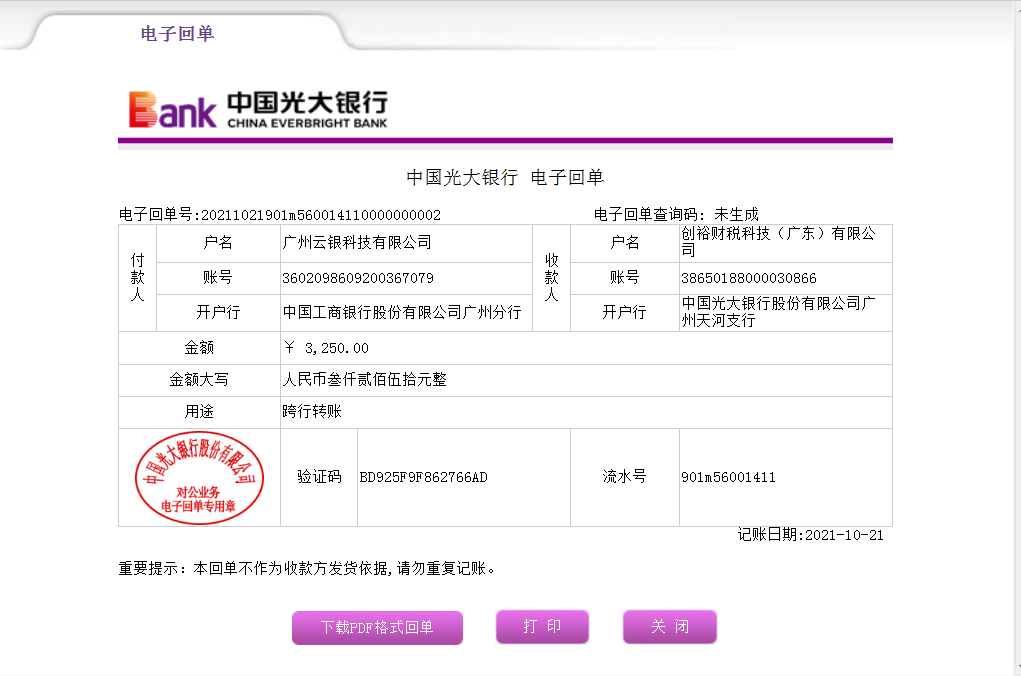Select the purpose value 跨行转账
1021x676 pixels.
312,412
